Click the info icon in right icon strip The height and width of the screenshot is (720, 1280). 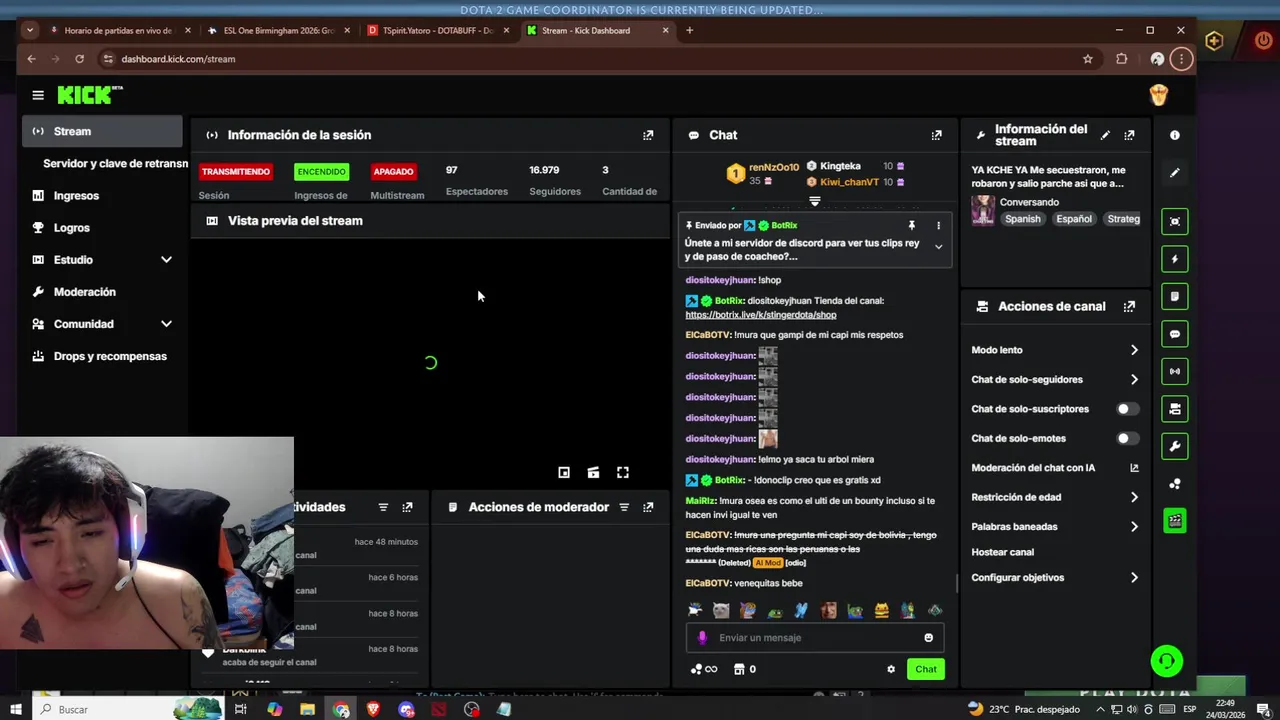click(x=1175, y=135)
